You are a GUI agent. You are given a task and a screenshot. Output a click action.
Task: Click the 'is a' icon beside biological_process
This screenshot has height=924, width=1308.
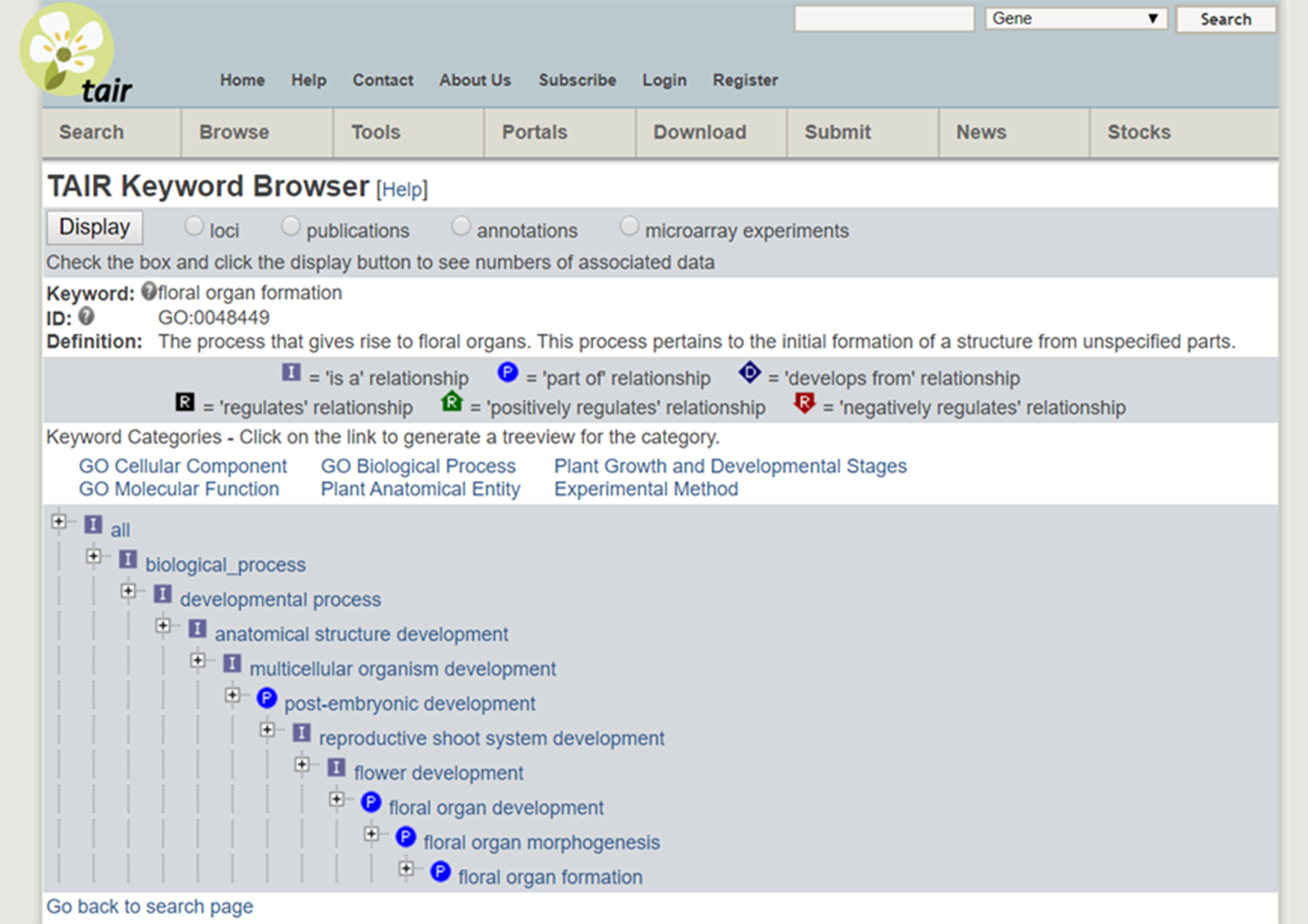128,560
